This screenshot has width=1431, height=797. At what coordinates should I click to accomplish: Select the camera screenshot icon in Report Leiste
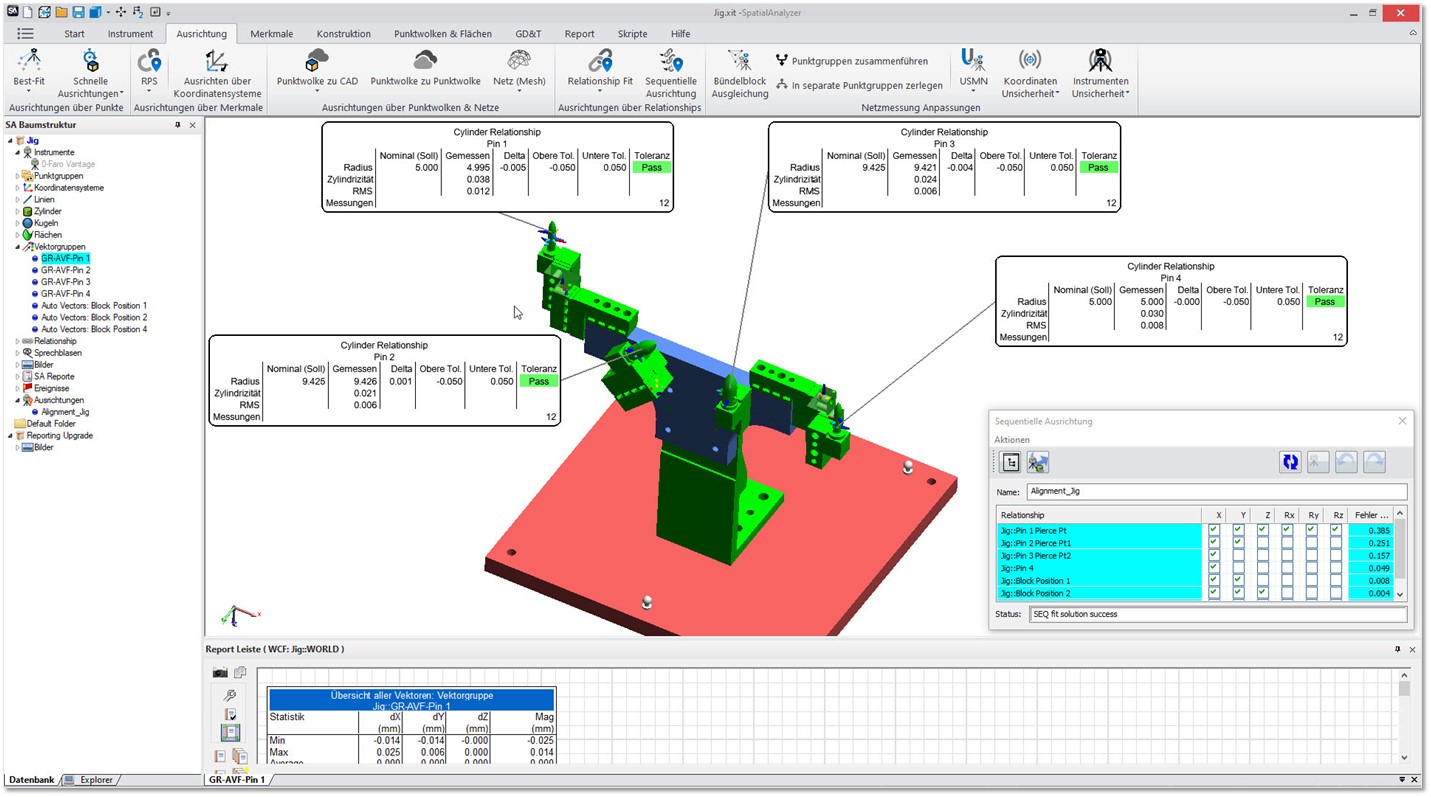222,672
